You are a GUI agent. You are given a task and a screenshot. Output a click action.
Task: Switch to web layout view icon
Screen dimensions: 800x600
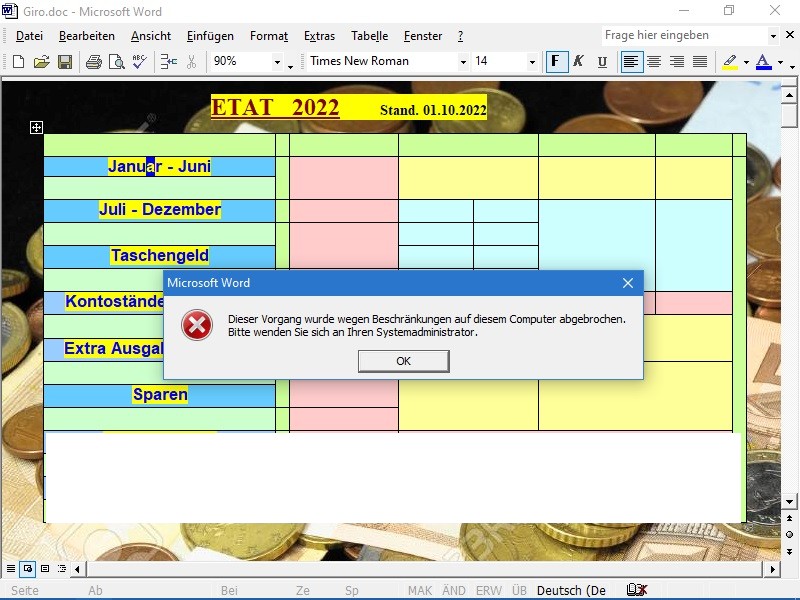click(28, 568)
